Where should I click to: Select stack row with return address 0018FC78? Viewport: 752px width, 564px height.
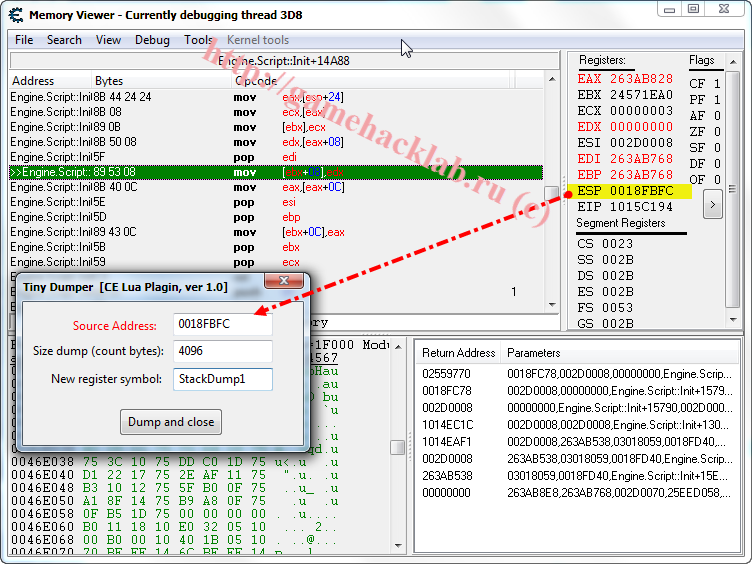pyautogui.click(x=577, y=391)
